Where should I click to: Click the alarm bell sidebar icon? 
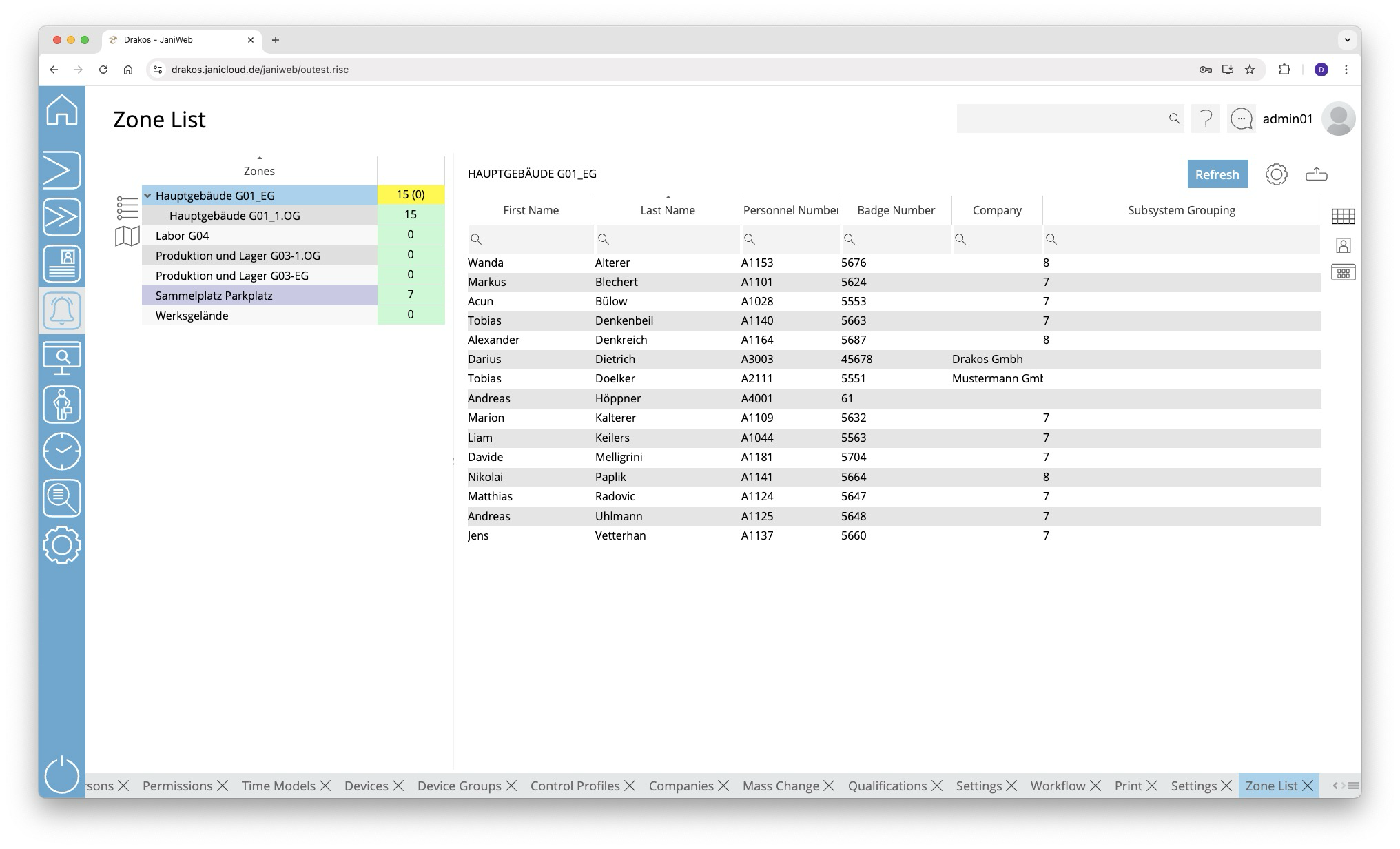pos(62,311)
